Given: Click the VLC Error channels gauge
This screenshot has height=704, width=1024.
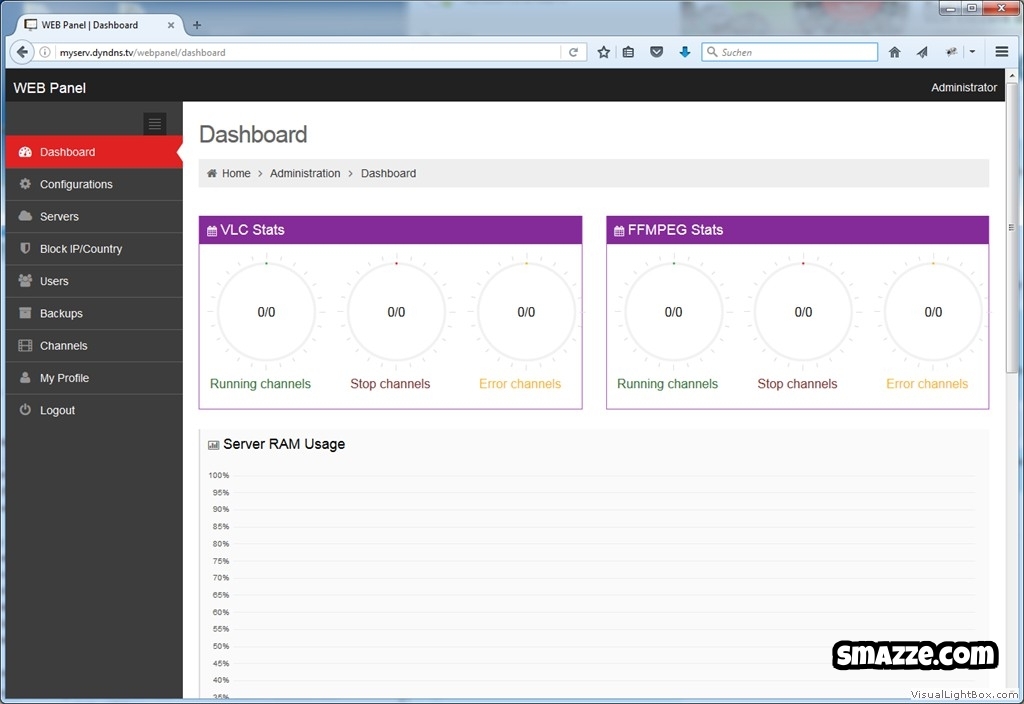Looking at the screenshot, I should (x=526, y=312).
